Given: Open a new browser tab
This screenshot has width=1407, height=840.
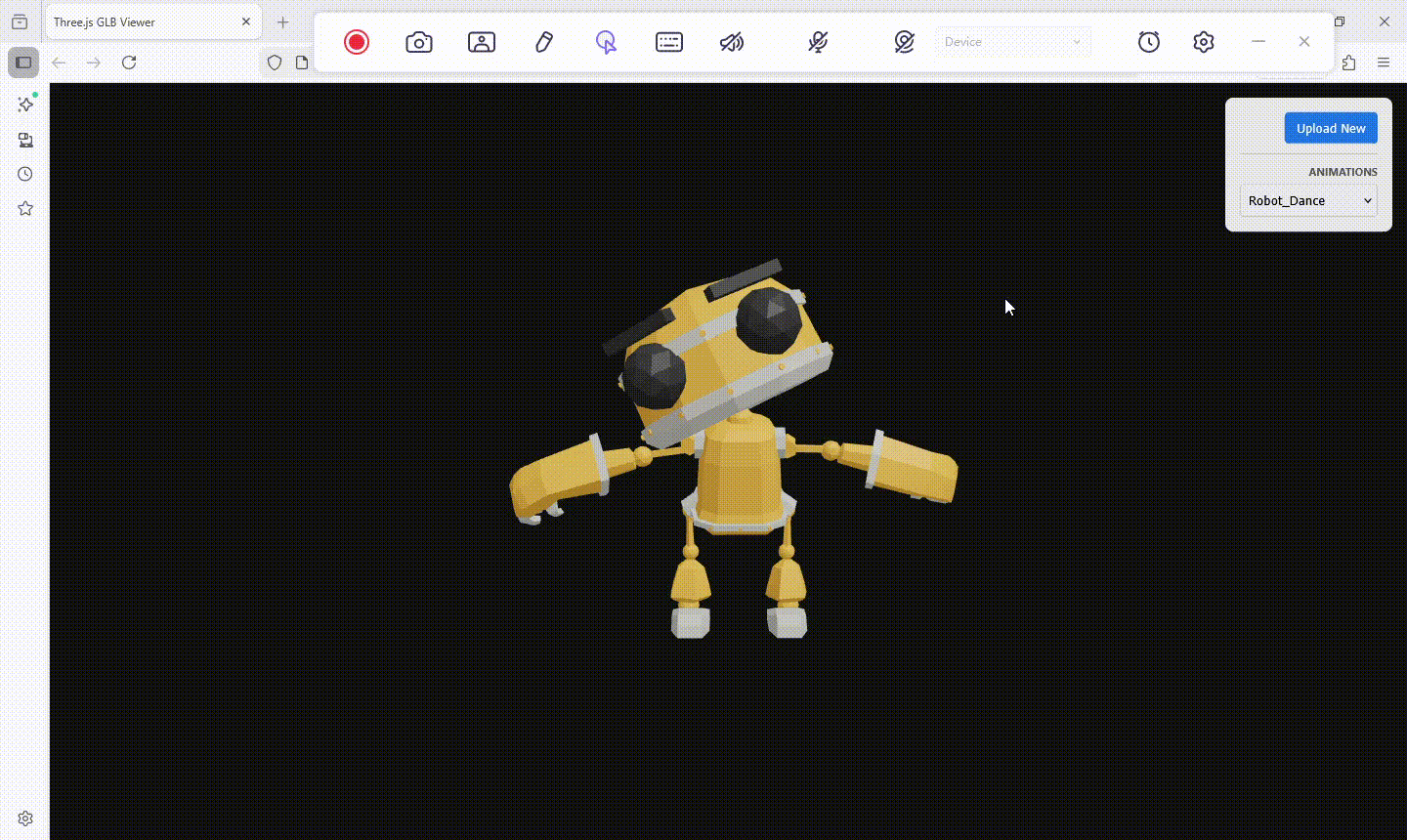Looking at the screenshot, I should pyautogui.click(x=282, y=21).
